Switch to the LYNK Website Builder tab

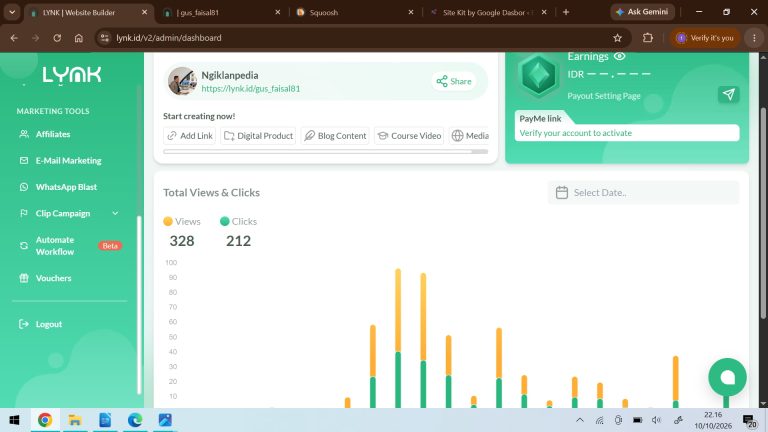coord(90,12)
